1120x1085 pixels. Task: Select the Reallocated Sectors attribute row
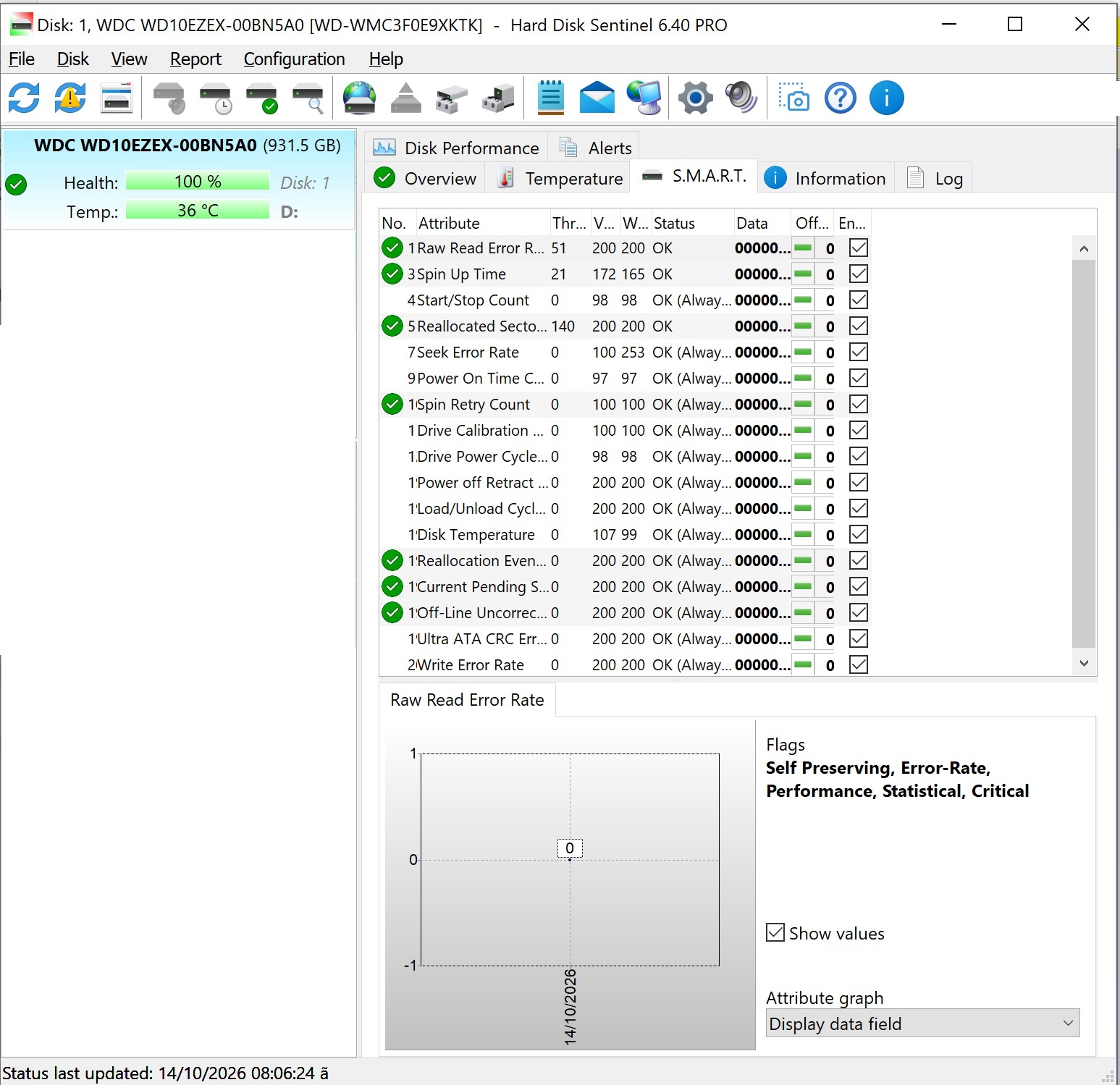tap(624, 326)
